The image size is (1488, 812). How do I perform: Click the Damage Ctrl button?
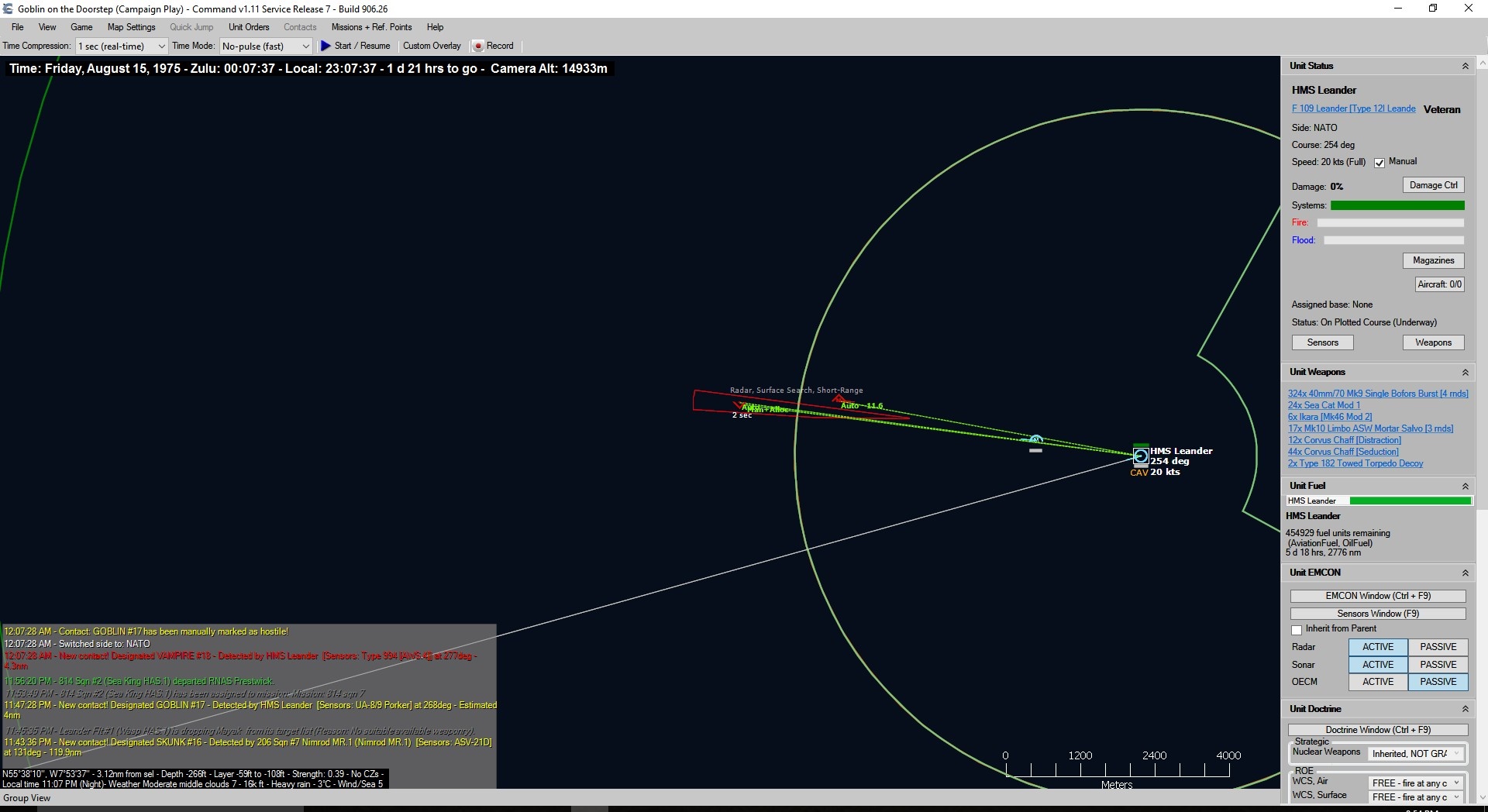tap(1433, 185)
